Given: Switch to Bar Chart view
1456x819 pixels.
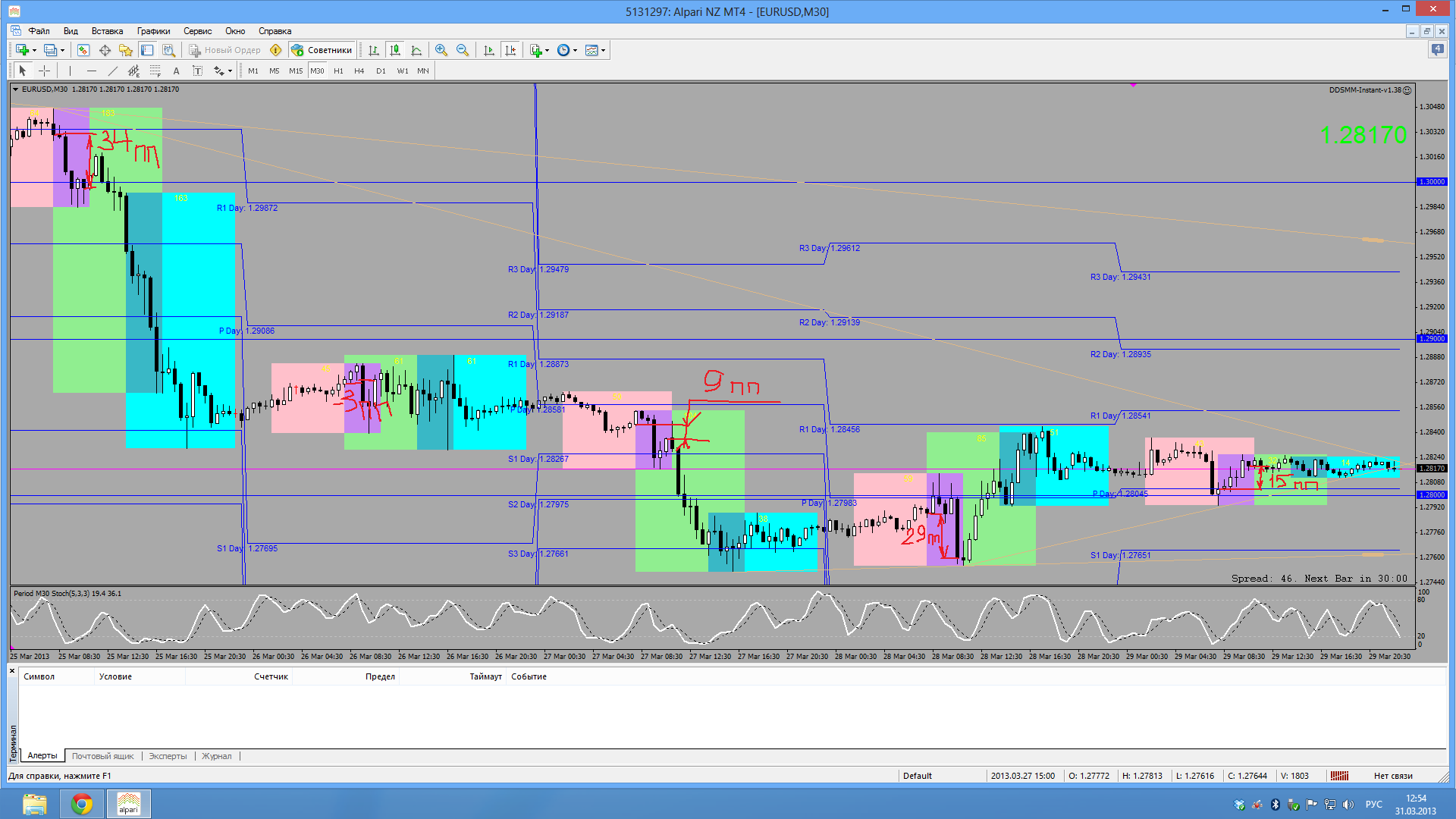Looking at the screenshot, I should pos(374,50).
